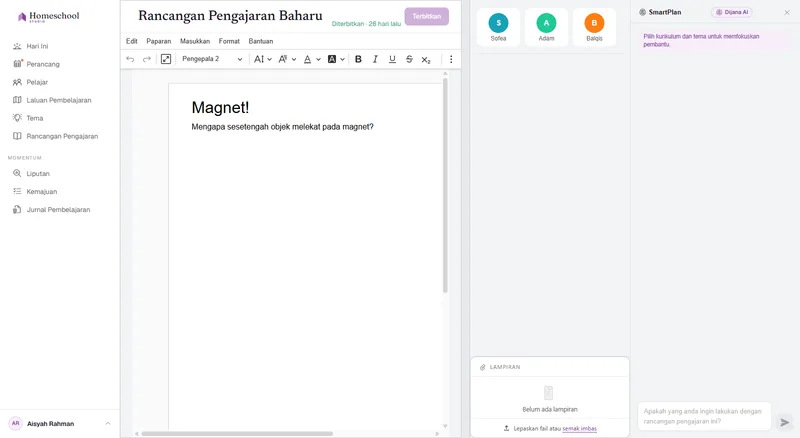Select learner Sofea avatar
Viewport: 800px width, 438px height.
[x=498, y=23]
